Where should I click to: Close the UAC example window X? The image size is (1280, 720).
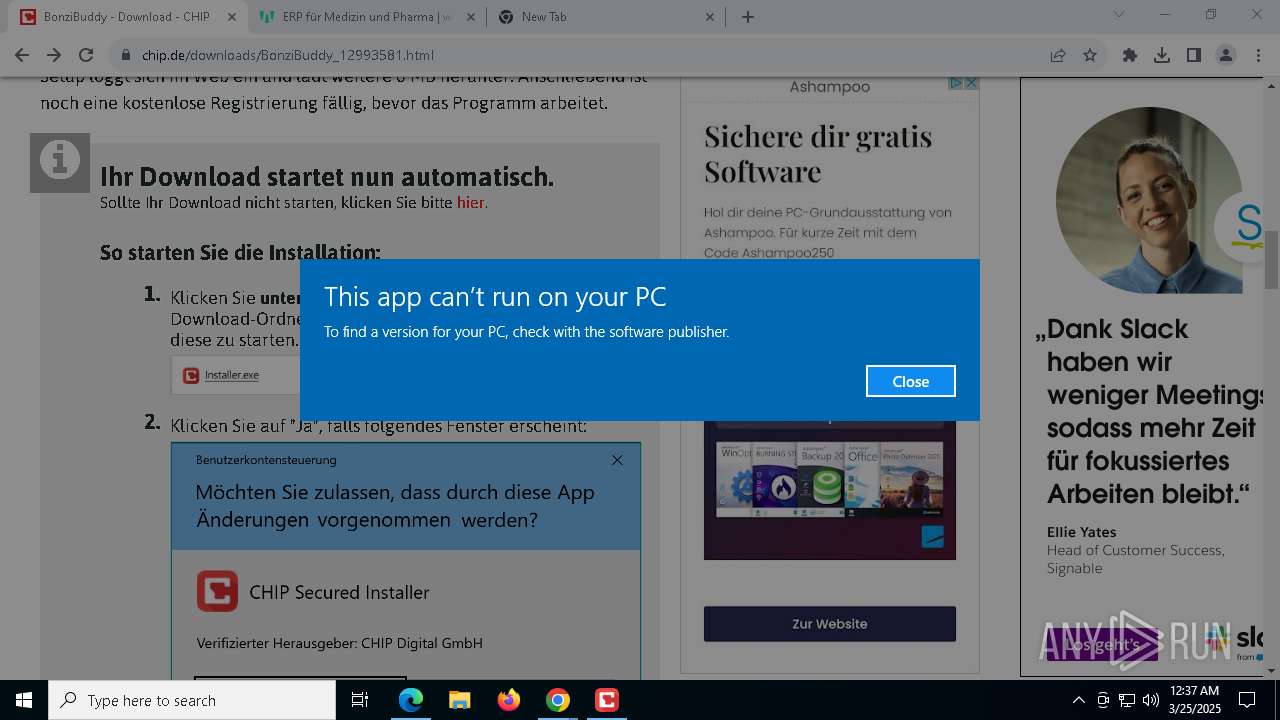point(617,460)
